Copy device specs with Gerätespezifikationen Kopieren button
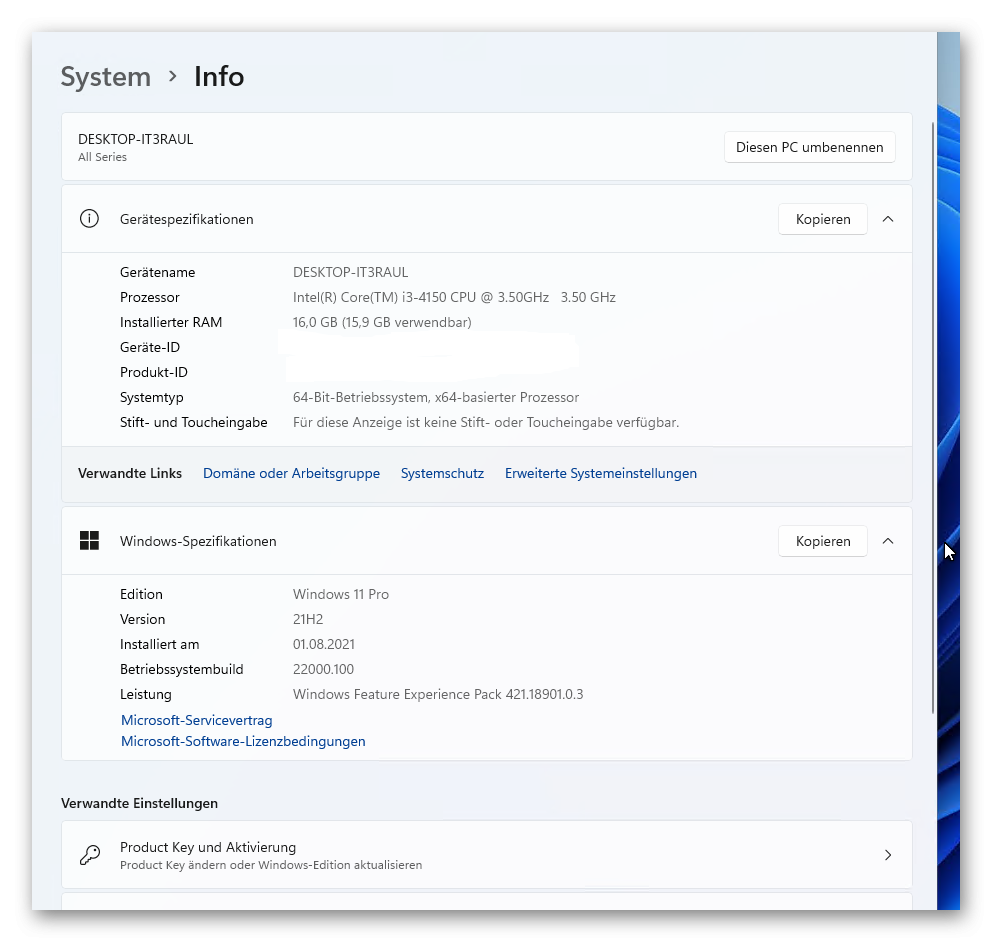Viewport: 992px width, 942px height. (x=822, y=219)
